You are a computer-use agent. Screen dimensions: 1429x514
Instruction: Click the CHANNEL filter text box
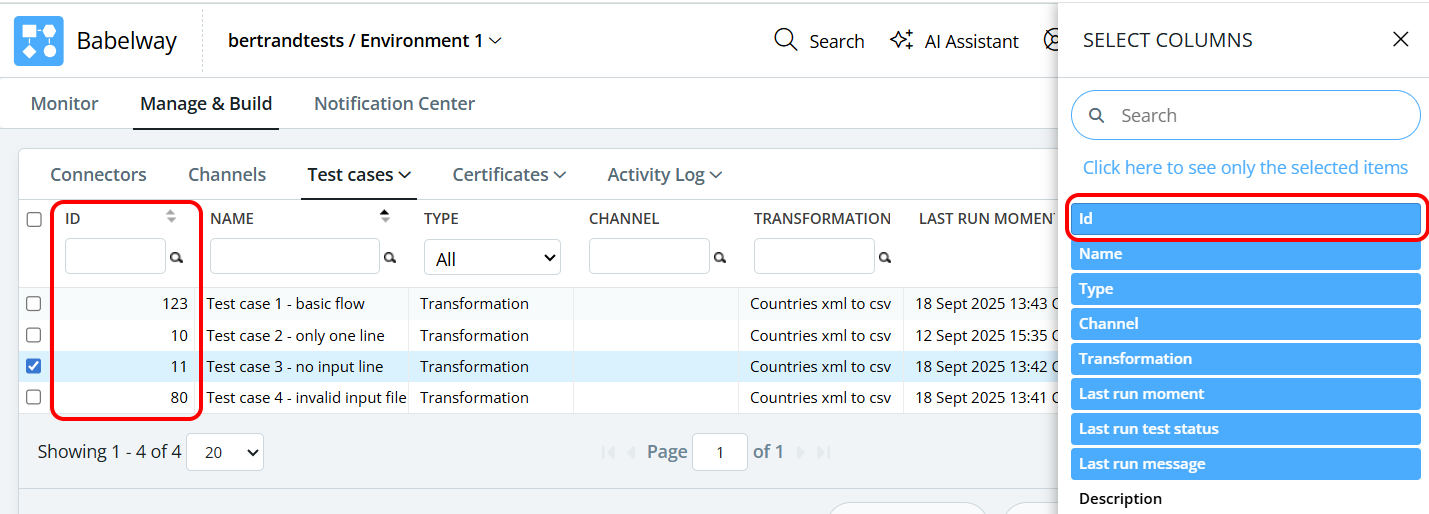click(x=649, y=256)
